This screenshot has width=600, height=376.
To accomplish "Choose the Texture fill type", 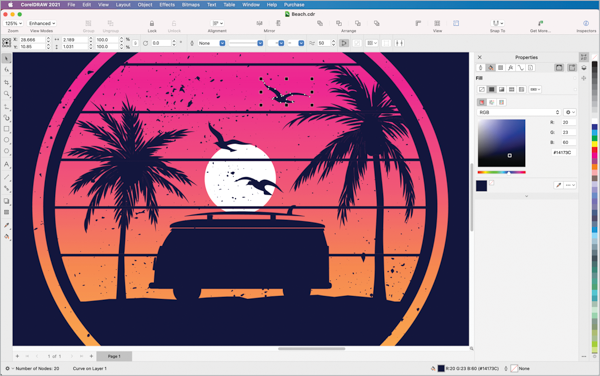I will (521, 90).
